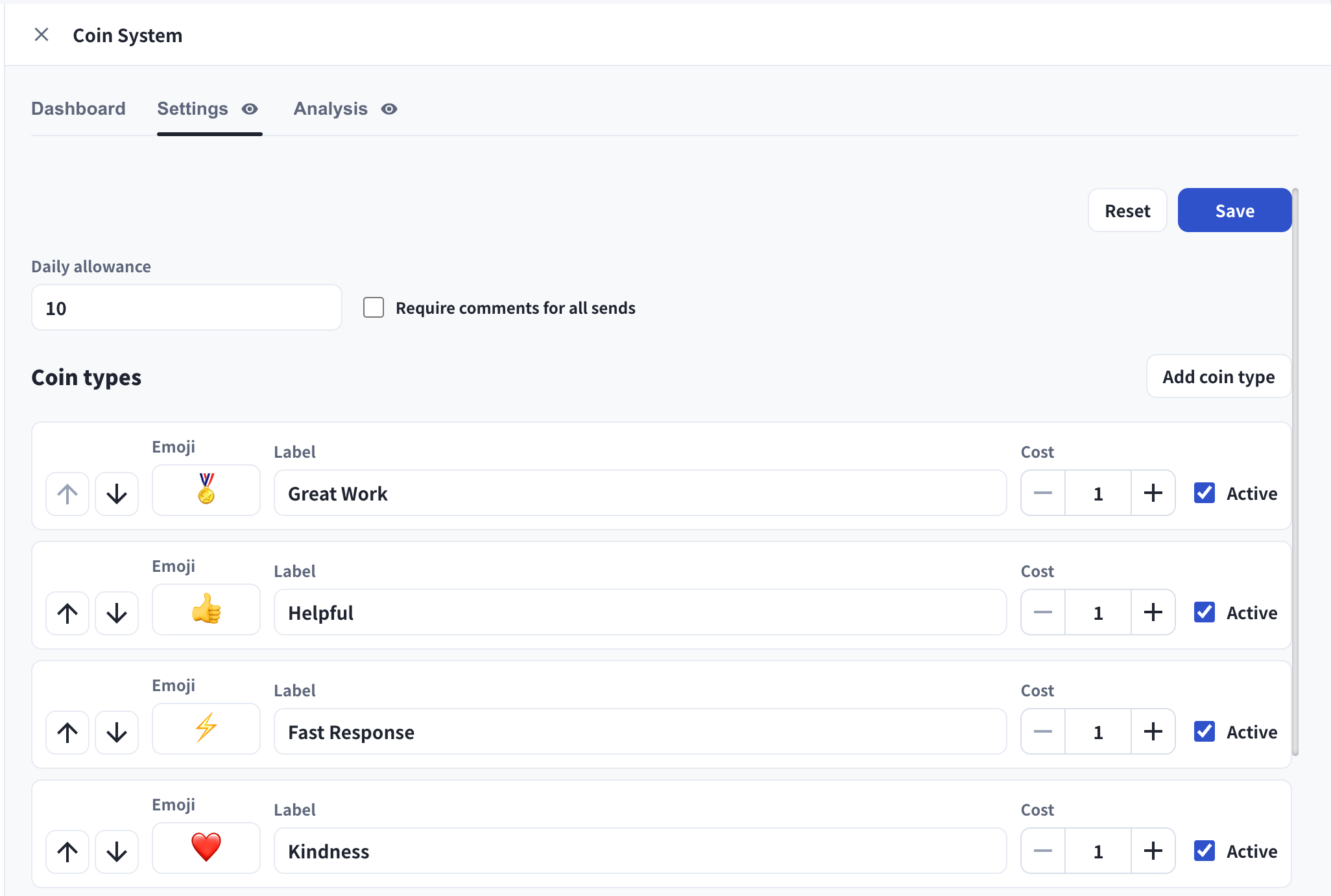Decrease Helpful cost
Image resolution: width=1331 pixels, height=896 pixels.
pos(1043,612)
